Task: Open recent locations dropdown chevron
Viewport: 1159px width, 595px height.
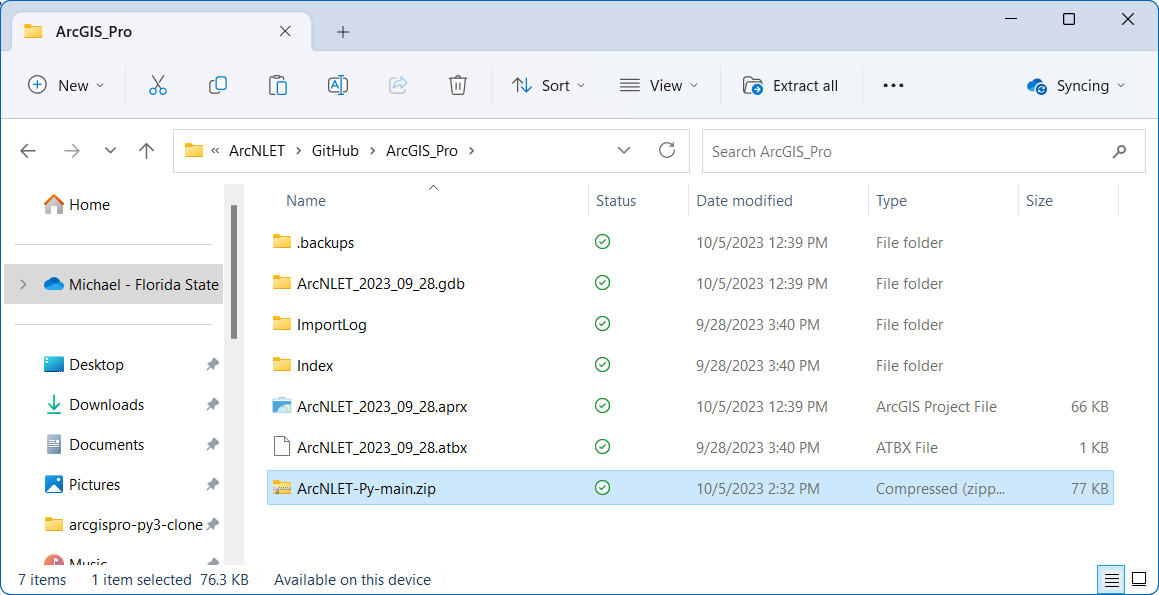Action: 110,151
